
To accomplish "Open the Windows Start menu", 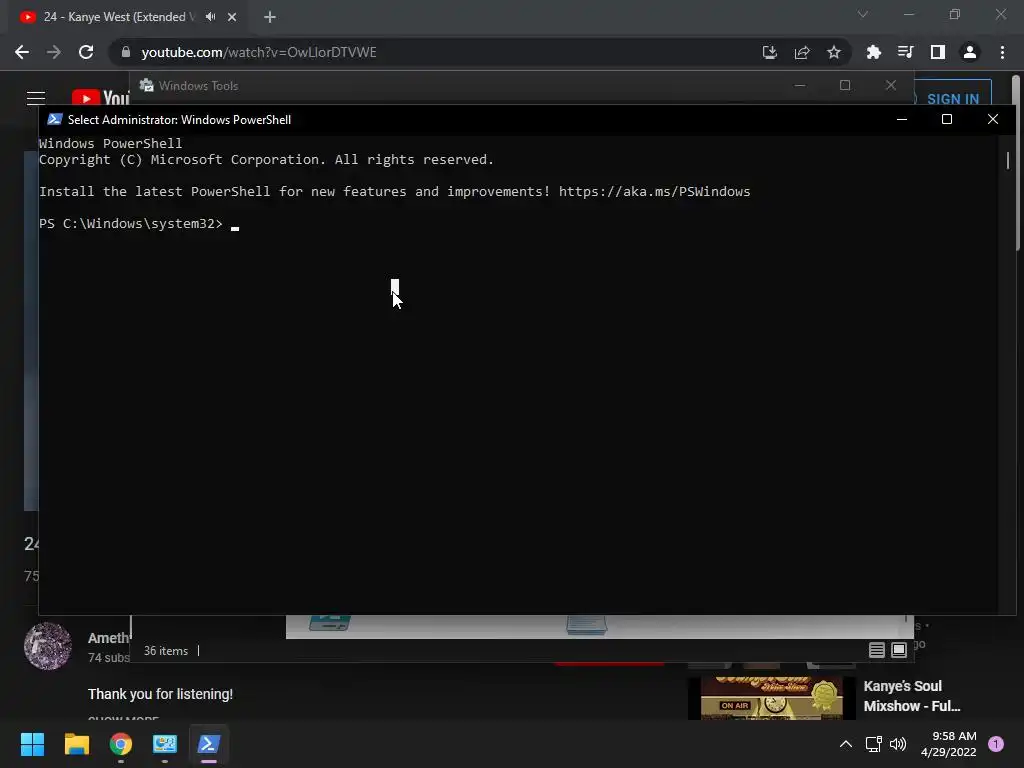I will tap(32, 744).
